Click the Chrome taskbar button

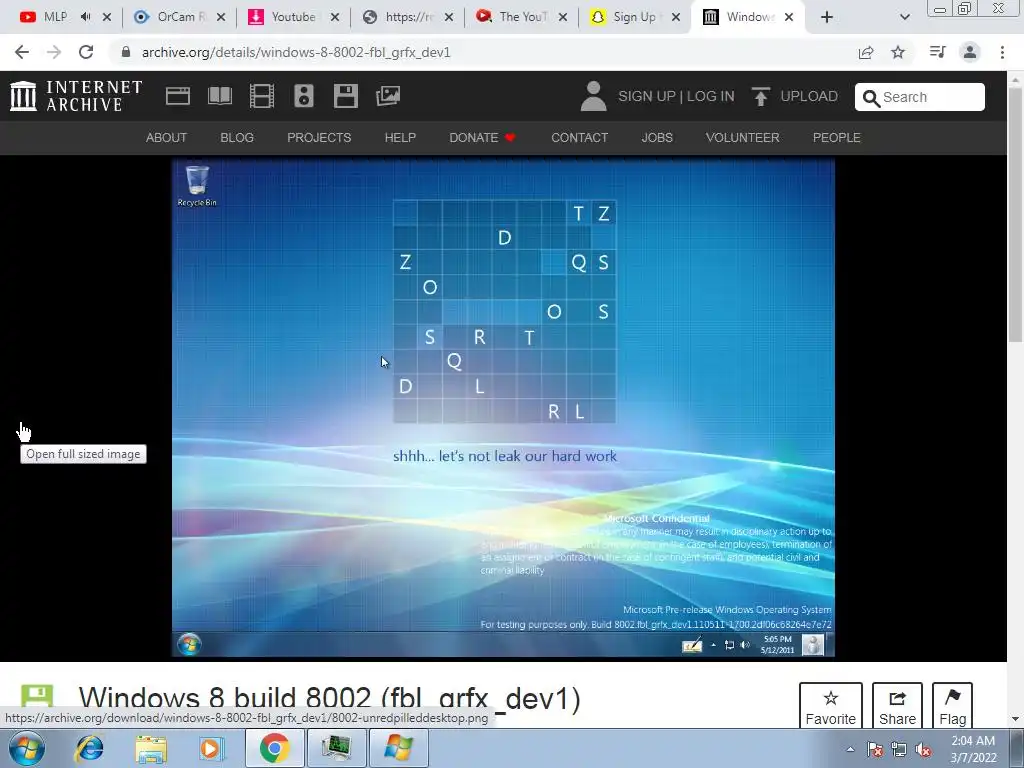coord(274,748)
